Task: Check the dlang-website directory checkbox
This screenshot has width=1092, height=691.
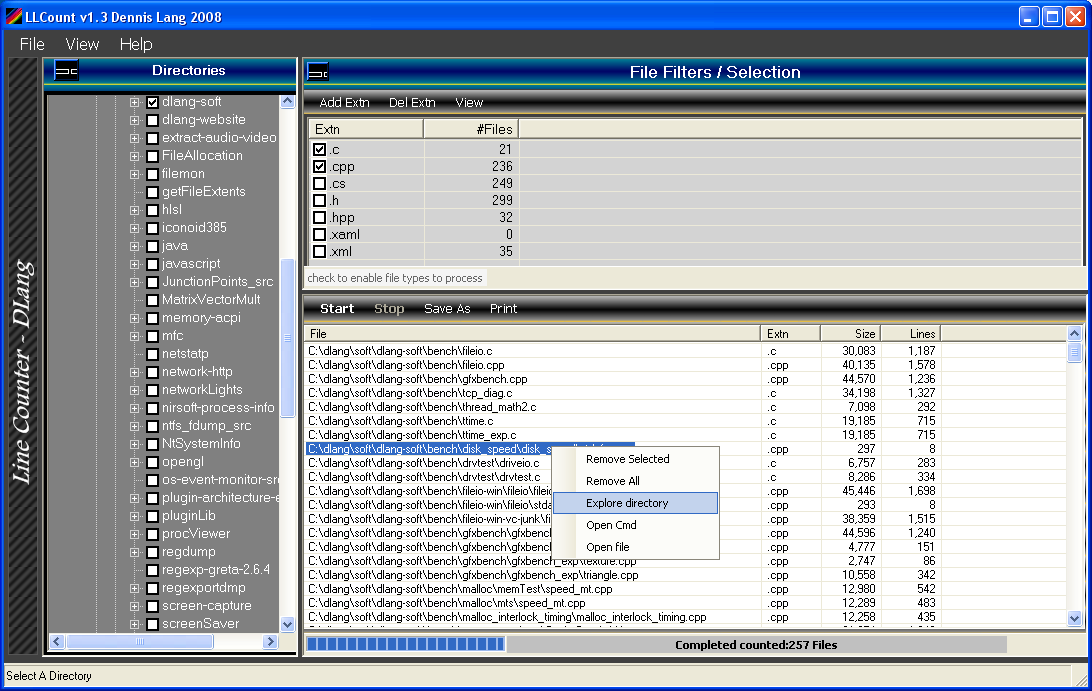Action: 153,121
